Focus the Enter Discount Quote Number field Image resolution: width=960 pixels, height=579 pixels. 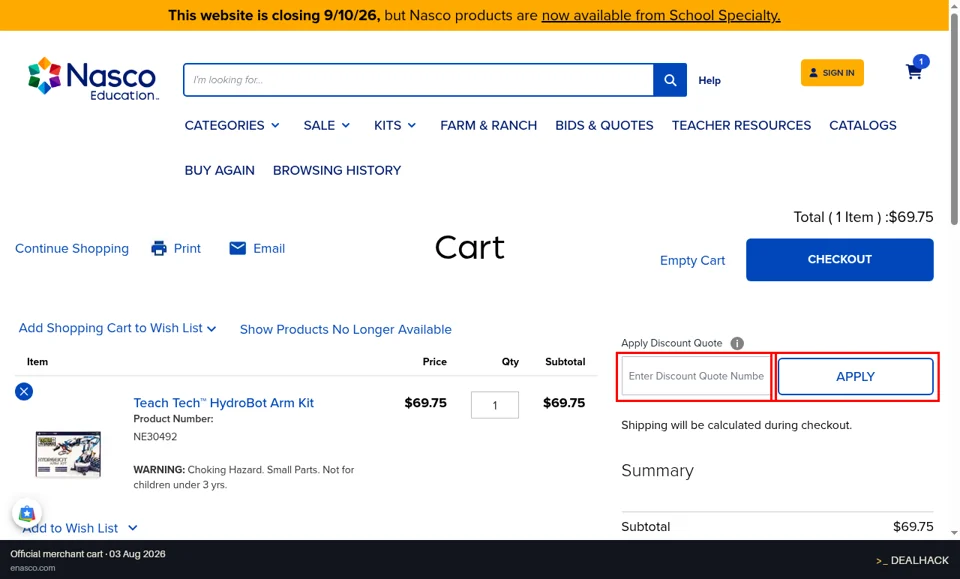(696, 376)
